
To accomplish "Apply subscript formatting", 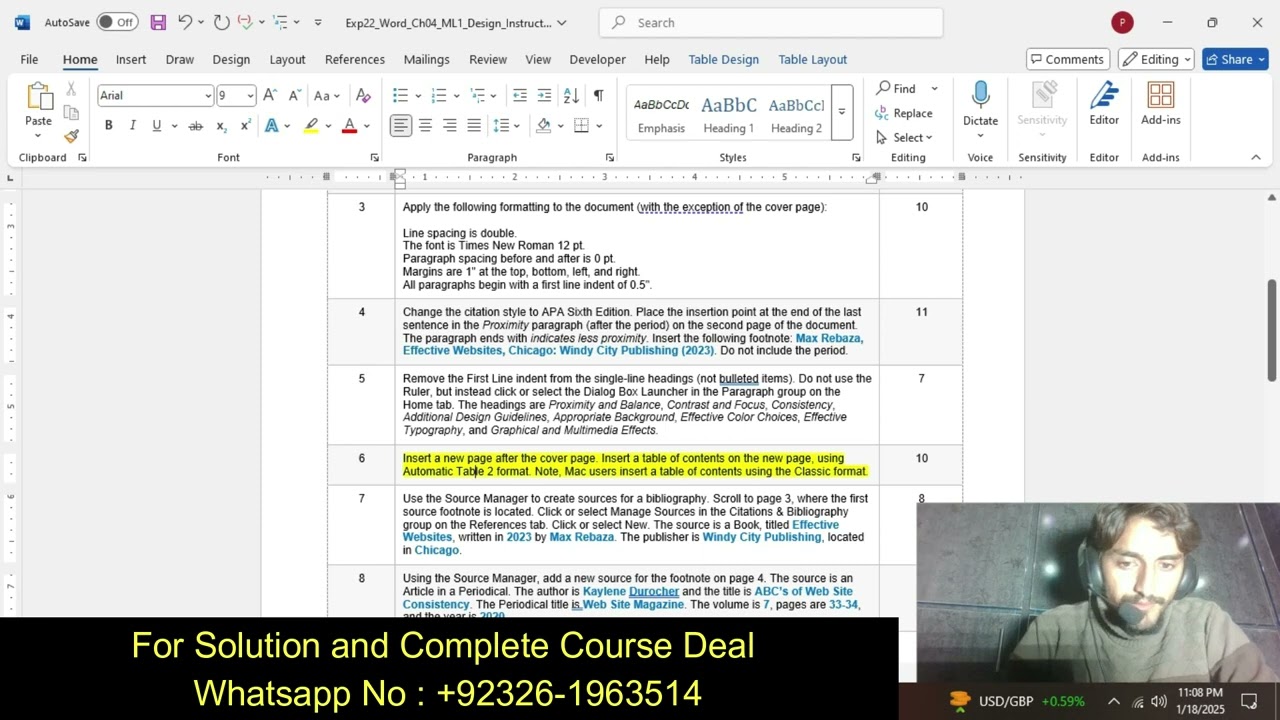I will [x=221, y=126].
